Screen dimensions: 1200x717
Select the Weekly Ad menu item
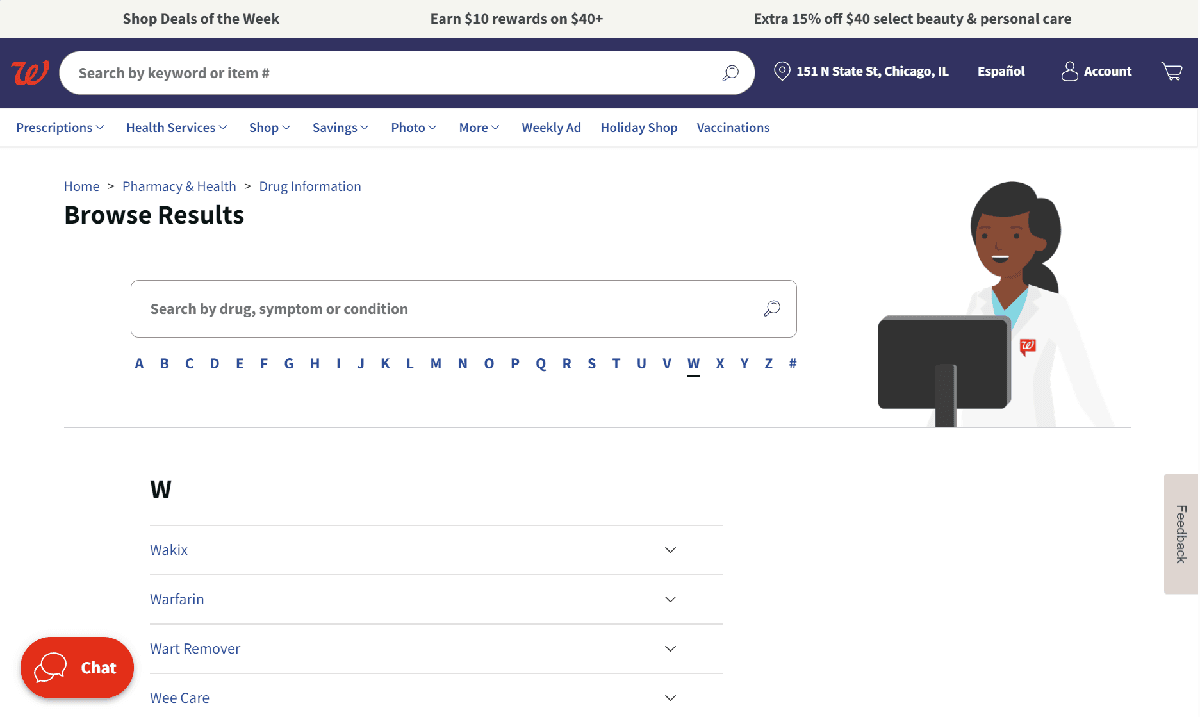551,128
